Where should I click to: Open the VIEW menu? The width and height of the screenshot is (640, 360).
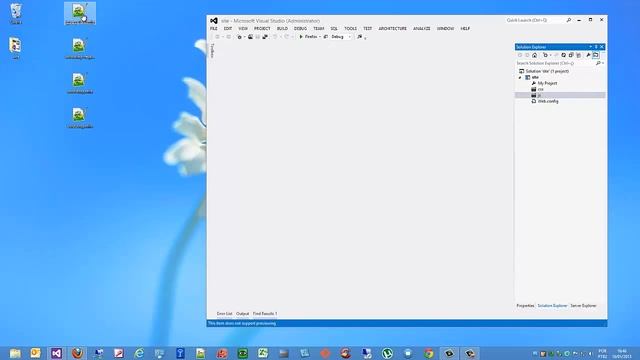(x=243, y=29)
